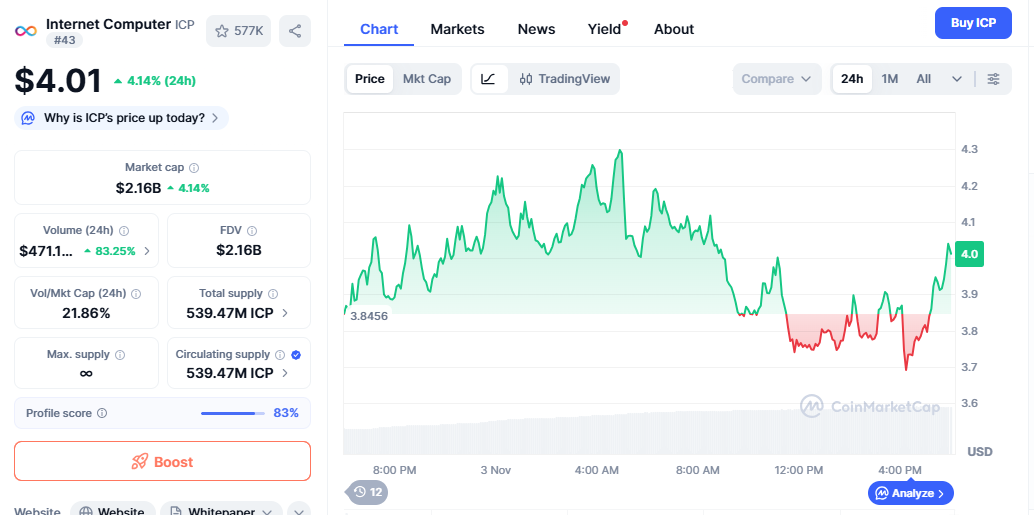Switch to the Yield tab

(x=604, y=29)
